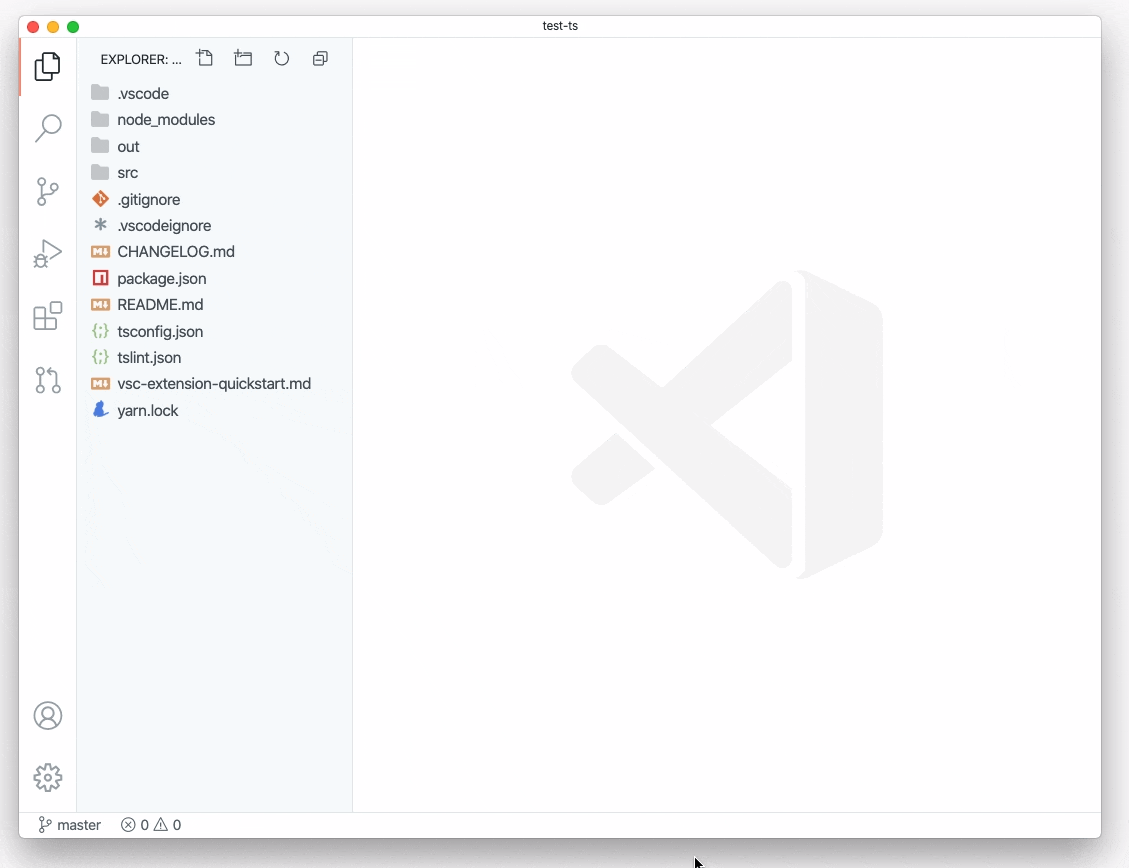The image size is (1129, 868).
Task: Refresh the Explorer file tree
Action: tap(282, 59)
